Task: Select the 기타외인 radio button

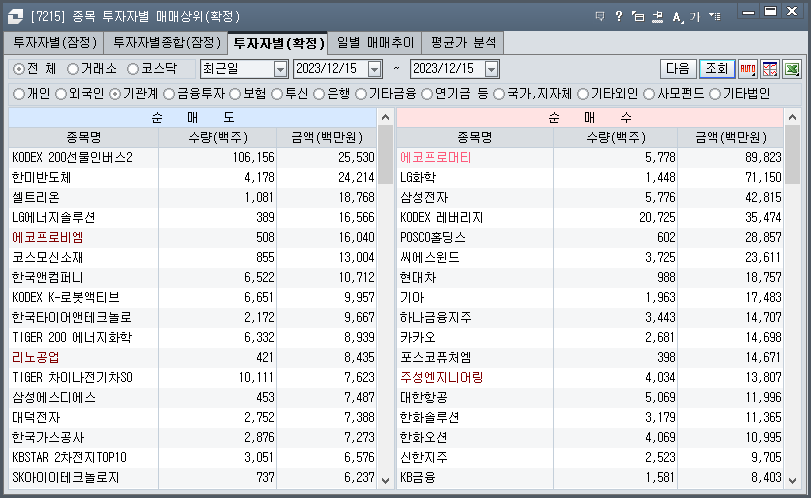Action: click(x=583, y=94)
